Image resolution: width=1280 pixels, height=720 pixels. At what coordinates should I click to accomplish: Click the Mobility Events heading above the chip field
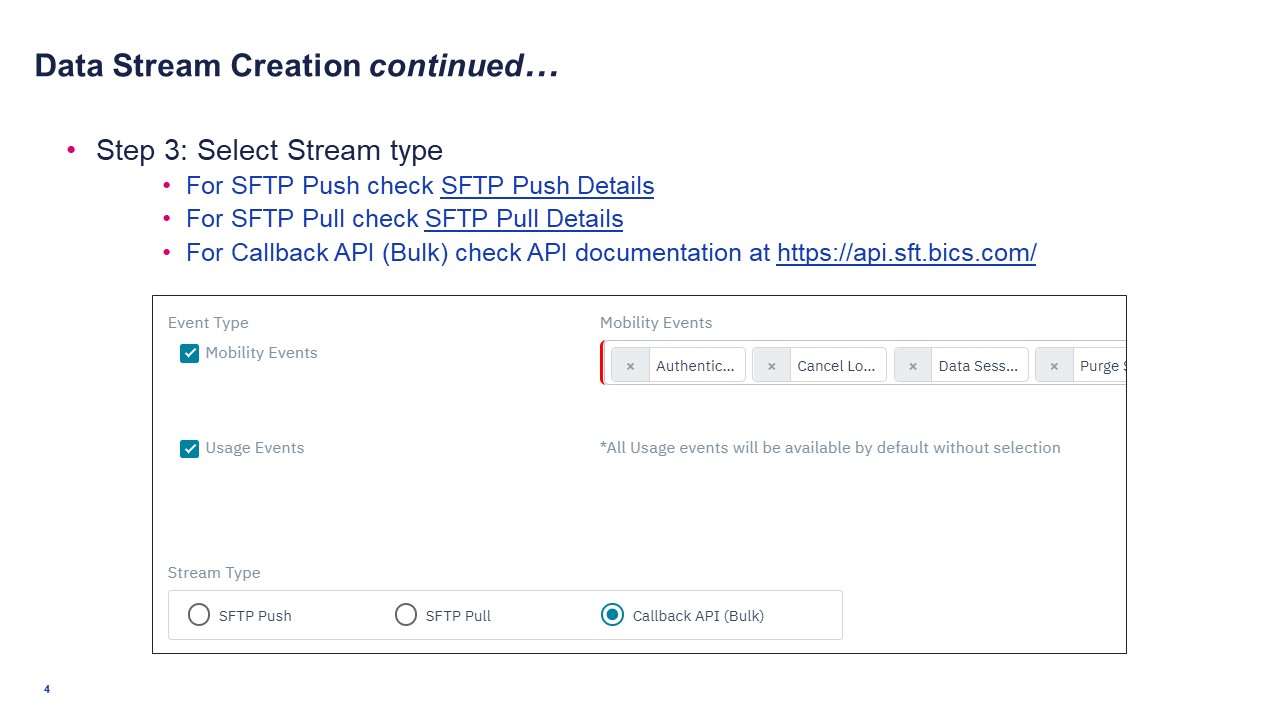(x=656, y=323)
